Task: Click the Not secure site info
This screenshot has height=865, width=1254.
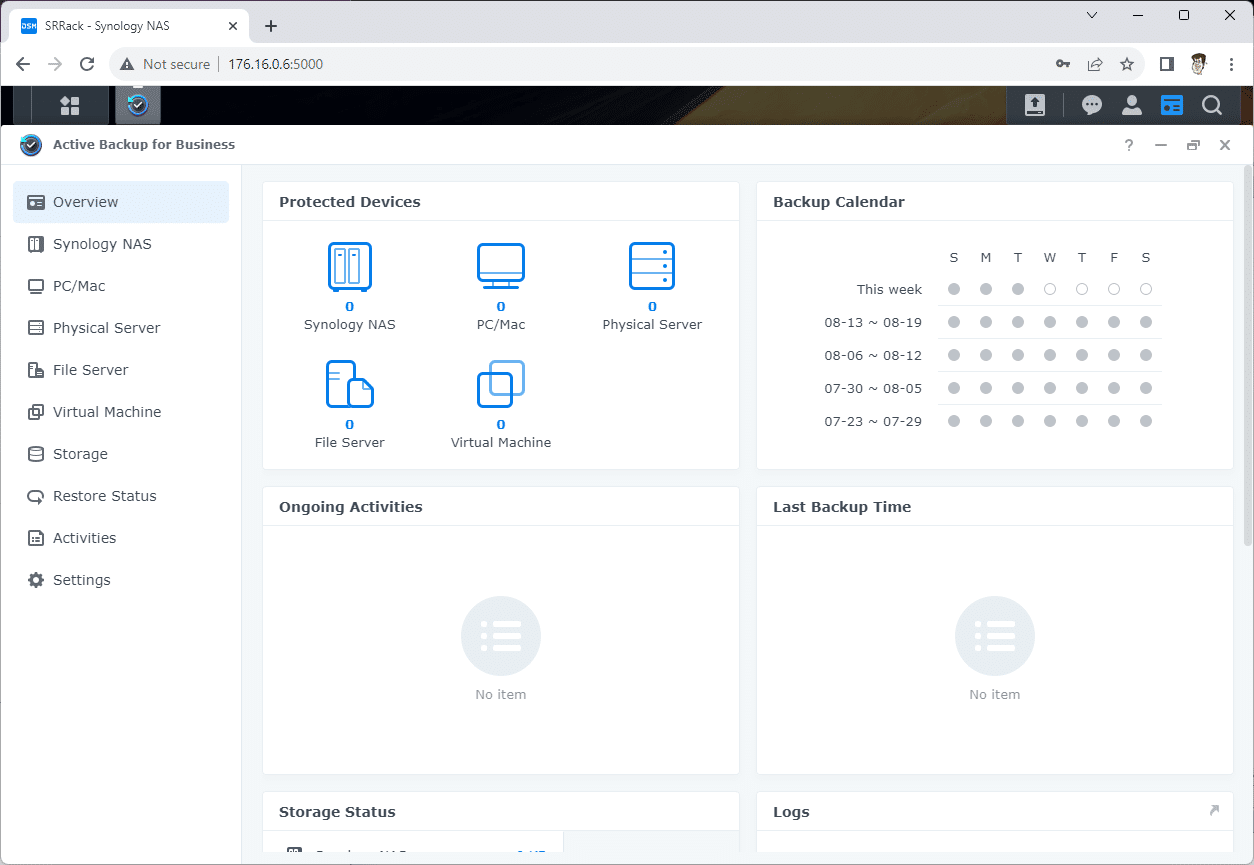Action: [x=165, y=64]
